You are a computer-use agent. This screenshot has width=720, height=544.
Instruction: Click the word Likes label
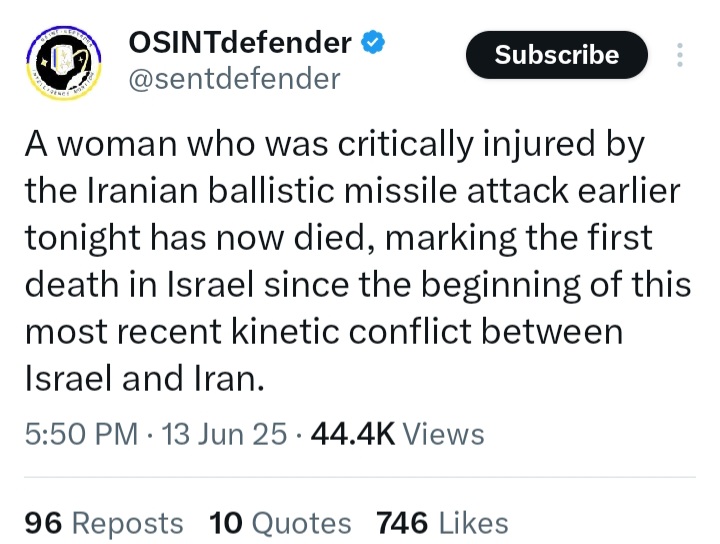click(x=473, y=523)
